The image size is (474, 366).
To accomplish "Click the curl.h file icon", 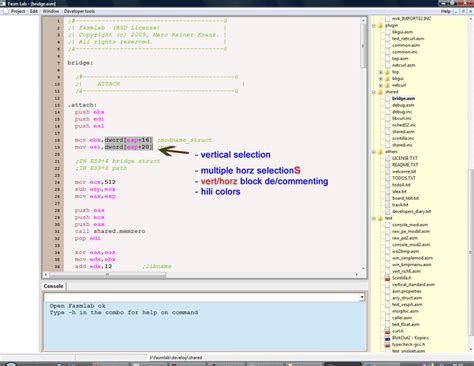I will 387,331.
